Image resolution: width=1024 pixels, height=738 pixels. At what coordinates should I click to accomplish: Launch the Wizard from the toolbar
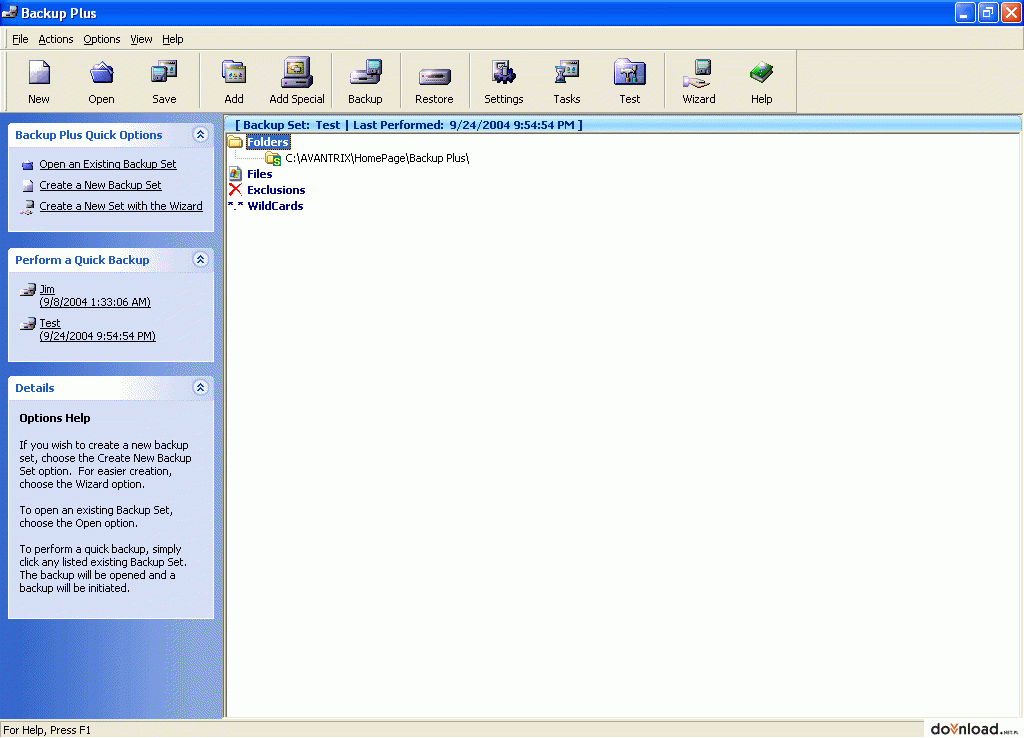pyautogui.click(x=699, y=73)
